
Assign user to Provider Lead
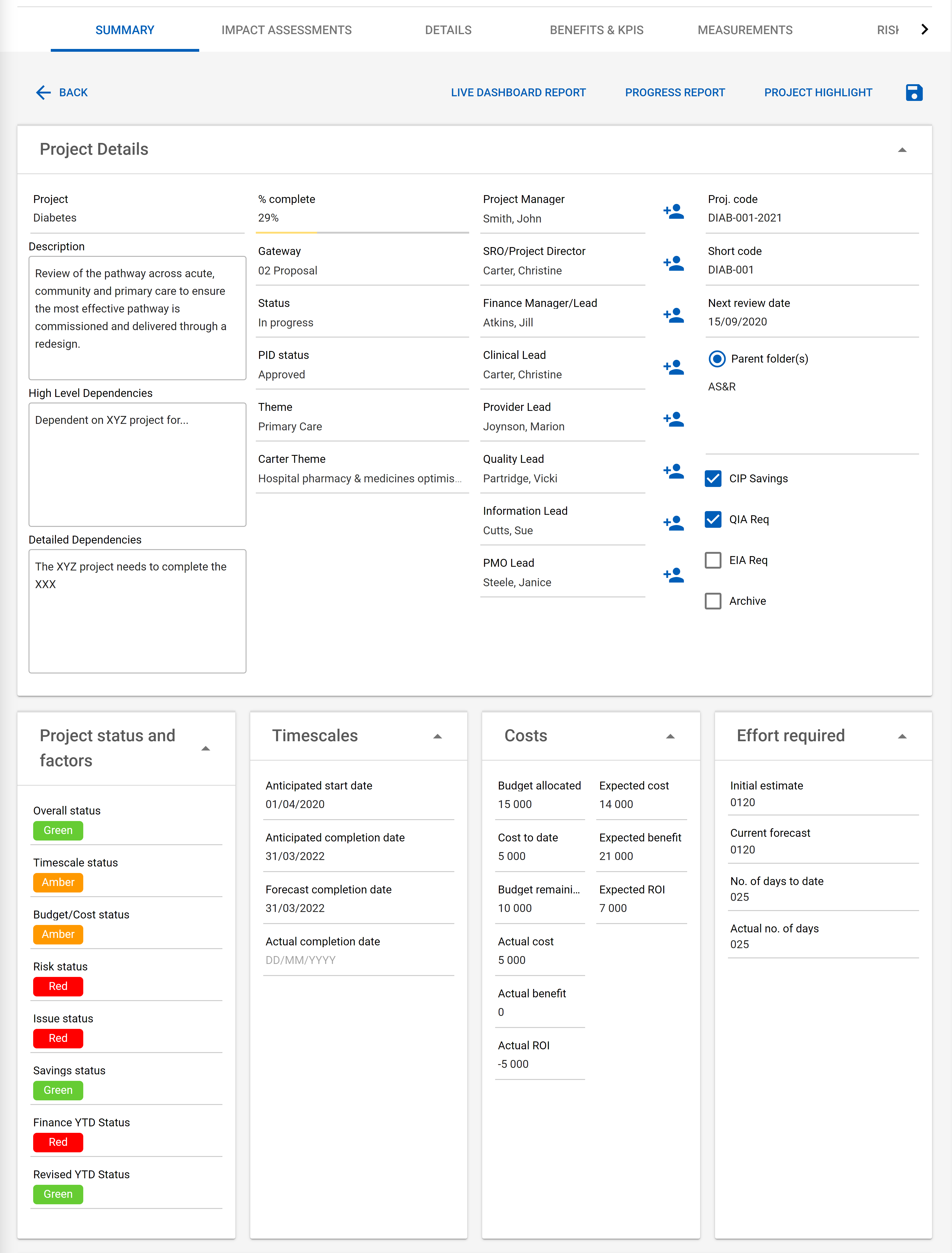point(673,420)
